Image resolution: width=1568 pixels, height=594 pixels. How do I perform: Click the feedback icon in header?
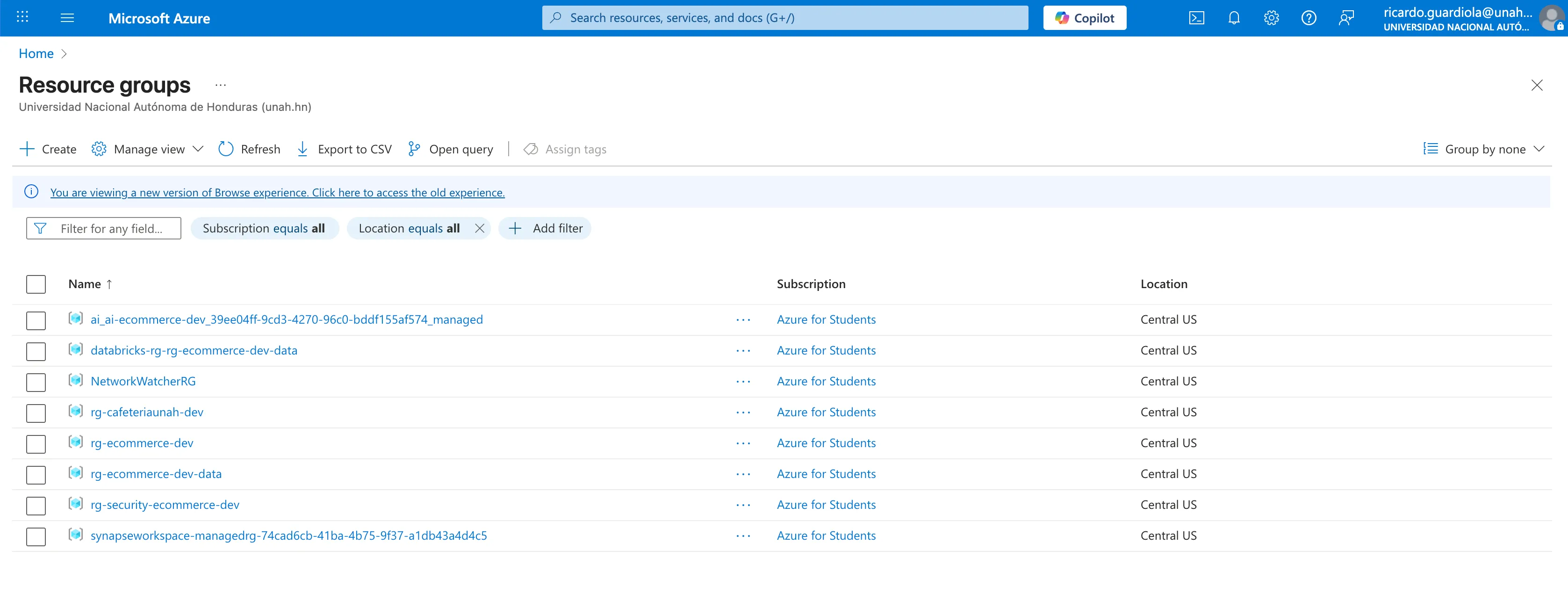(1346, 18)
